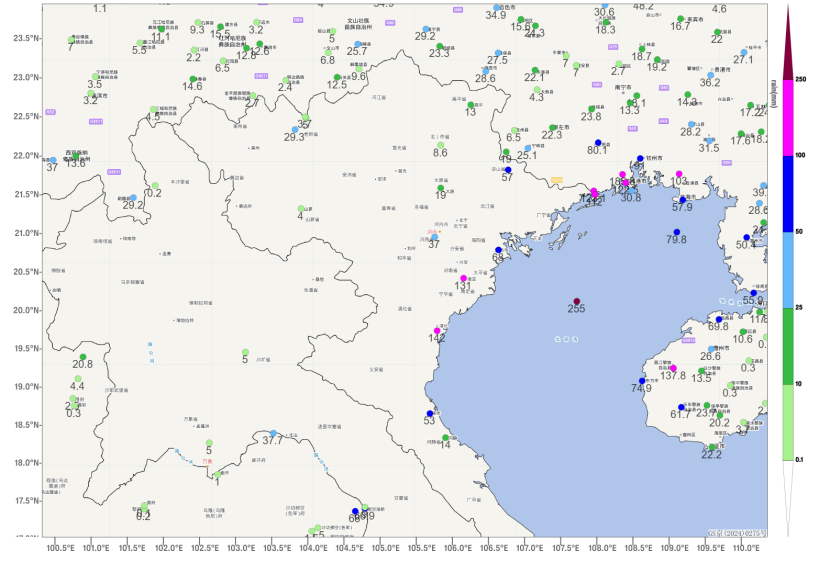This screenshot has width=831, height=564.
Task: Click the light green marker labeled 4.4
Action: tap(78, 379)
